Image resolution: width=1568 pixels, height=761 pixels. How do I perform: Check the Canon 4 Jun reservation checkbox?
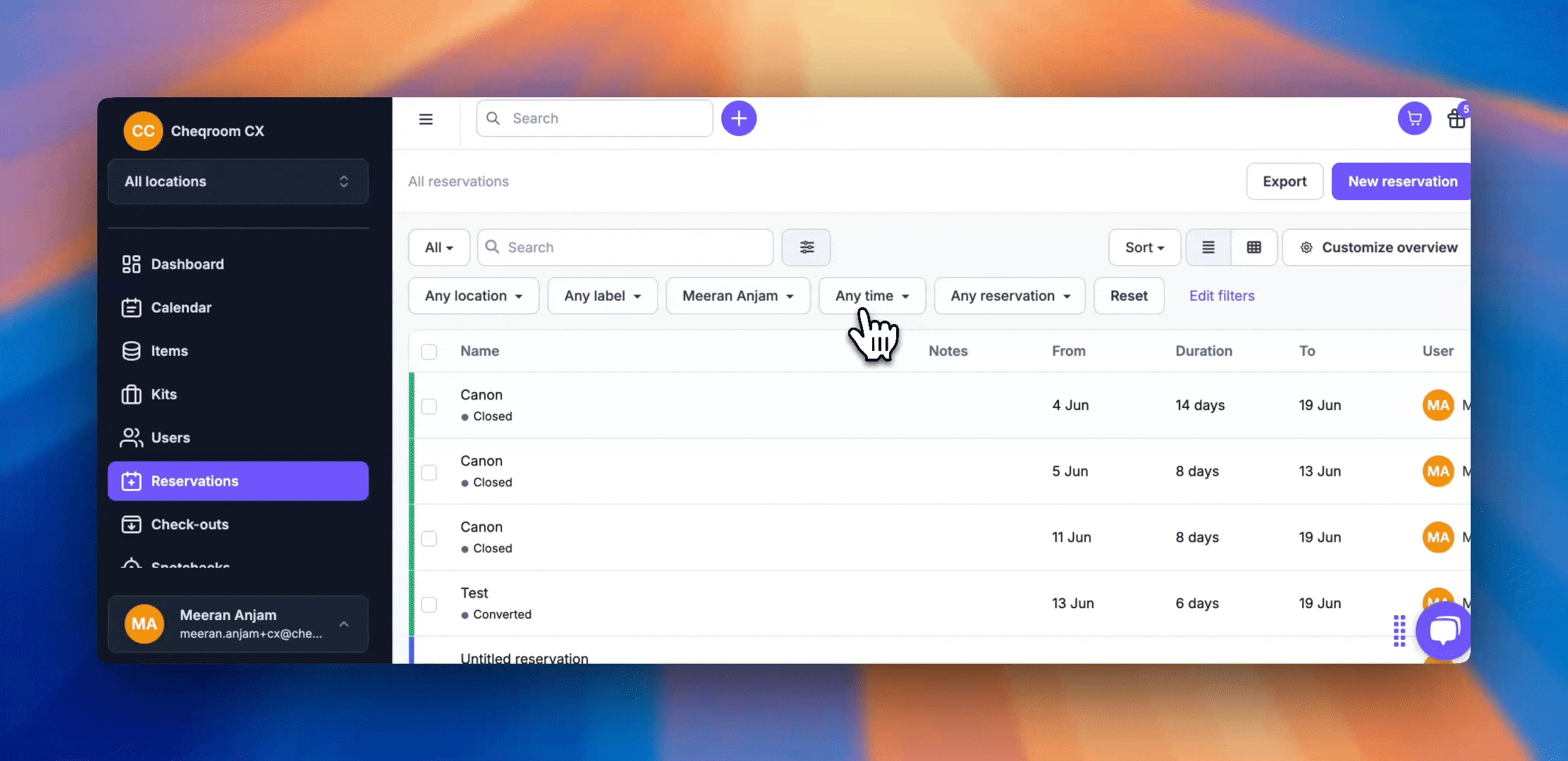429,406
